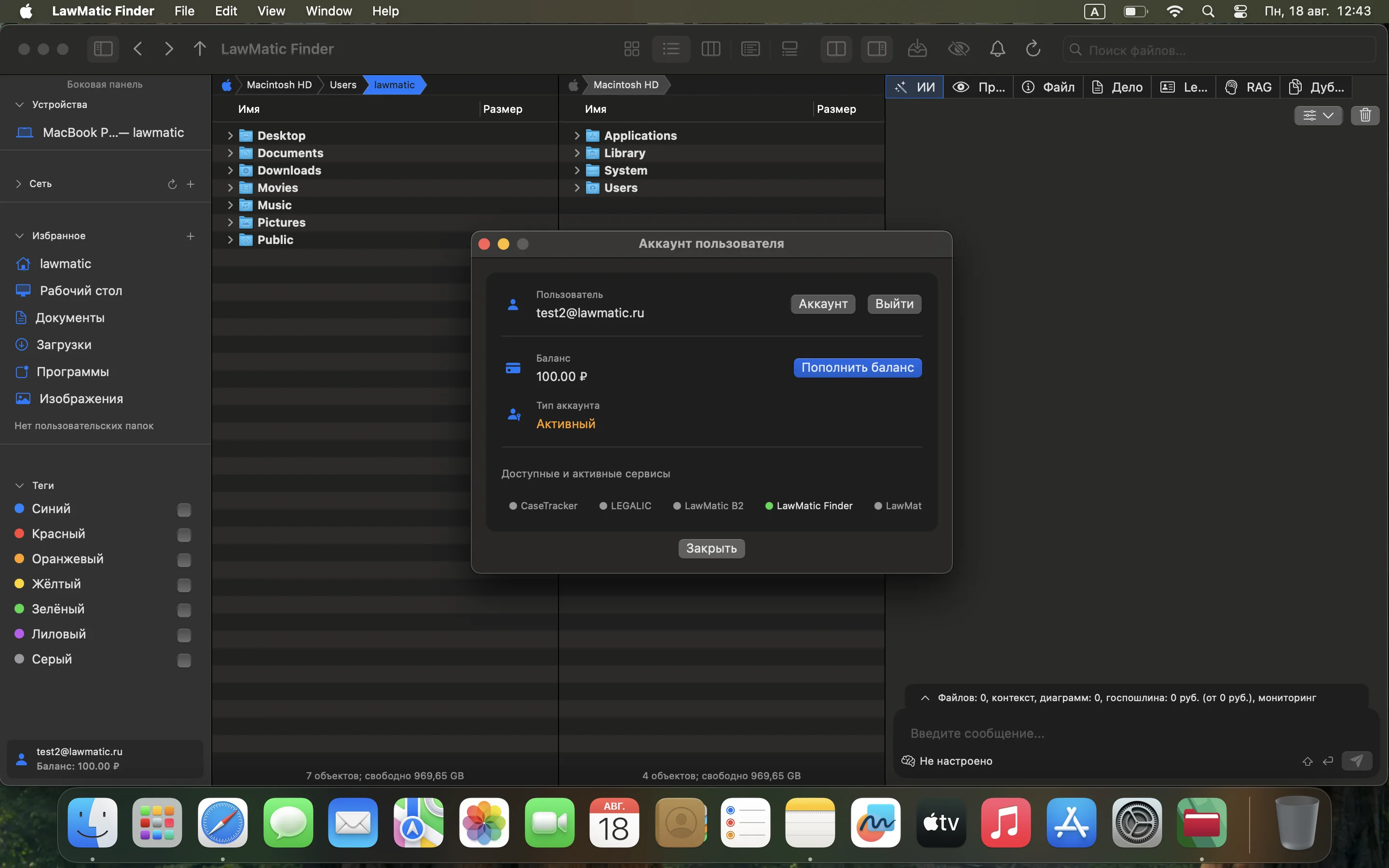Click the file search field
Image resolution: width=1389 pixels, height=868 pixels.
(1219, 50)
